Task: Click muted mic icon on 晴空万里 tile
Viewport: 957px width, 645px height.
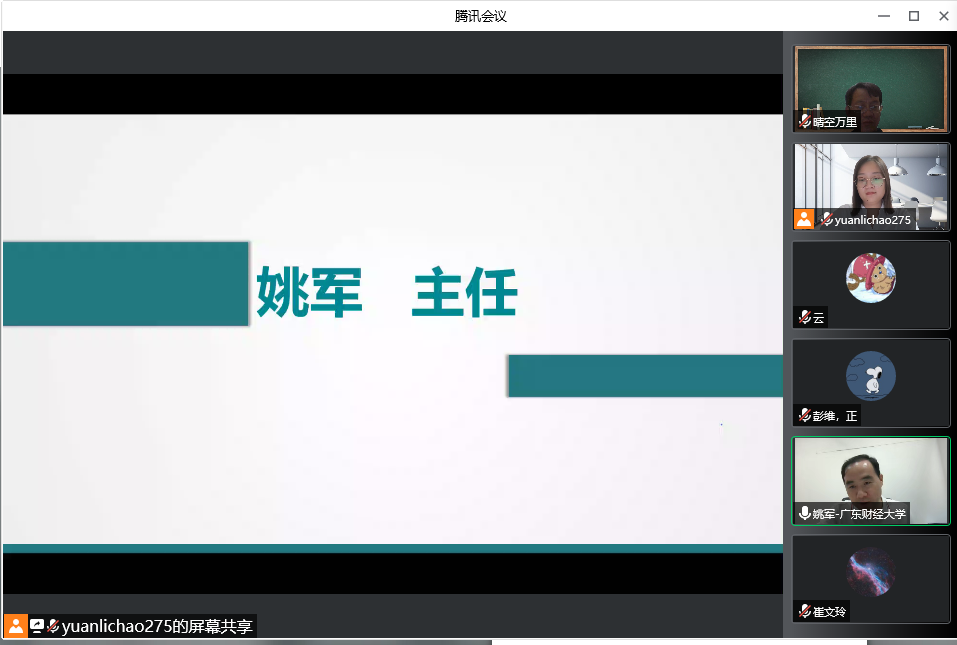Action: pos(805,121)
